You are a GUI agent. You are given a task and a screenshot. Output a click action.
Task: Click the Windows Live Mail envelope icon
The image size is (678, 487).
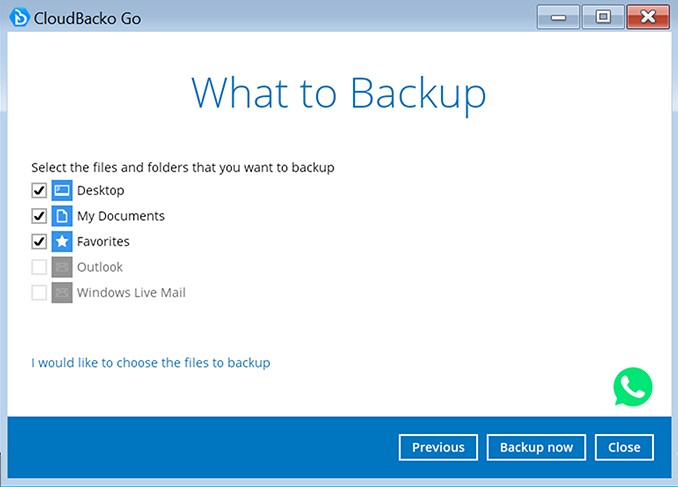[62, 293]
